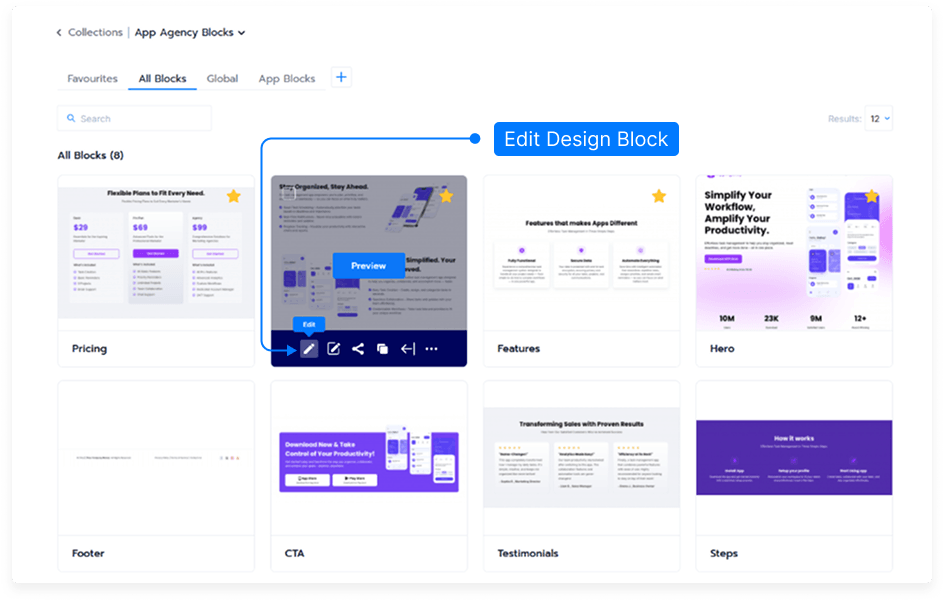Click the Collections breadcrumb link

point(95,33)
